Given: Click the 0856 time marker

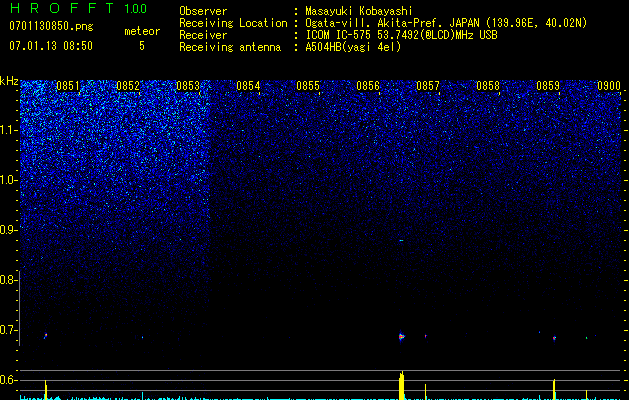Looking at the screenshot, I should coord(368,86).
